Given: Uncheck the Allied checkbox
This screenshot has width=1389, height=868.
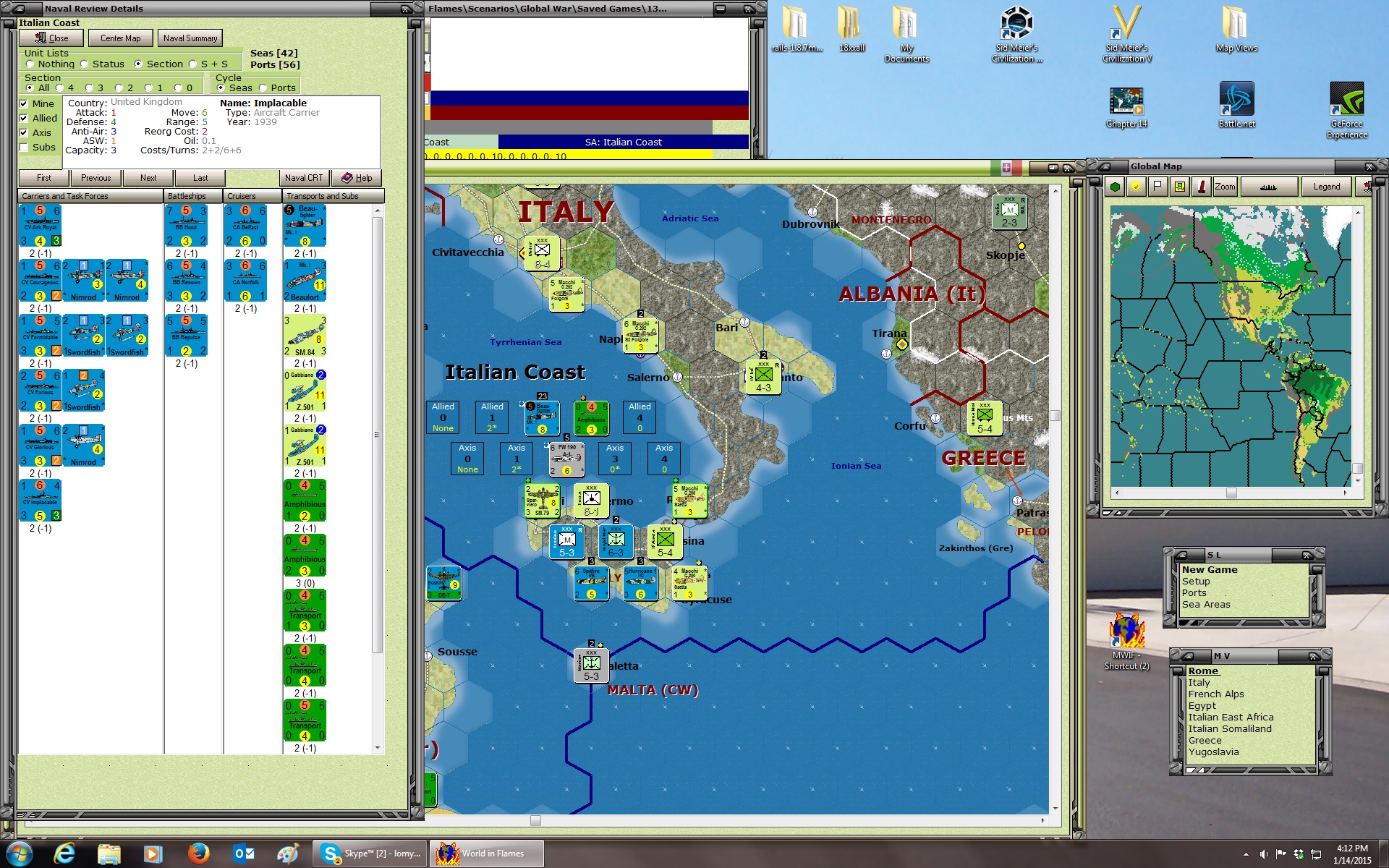Looking at the screenshot, I should (24, 118).
